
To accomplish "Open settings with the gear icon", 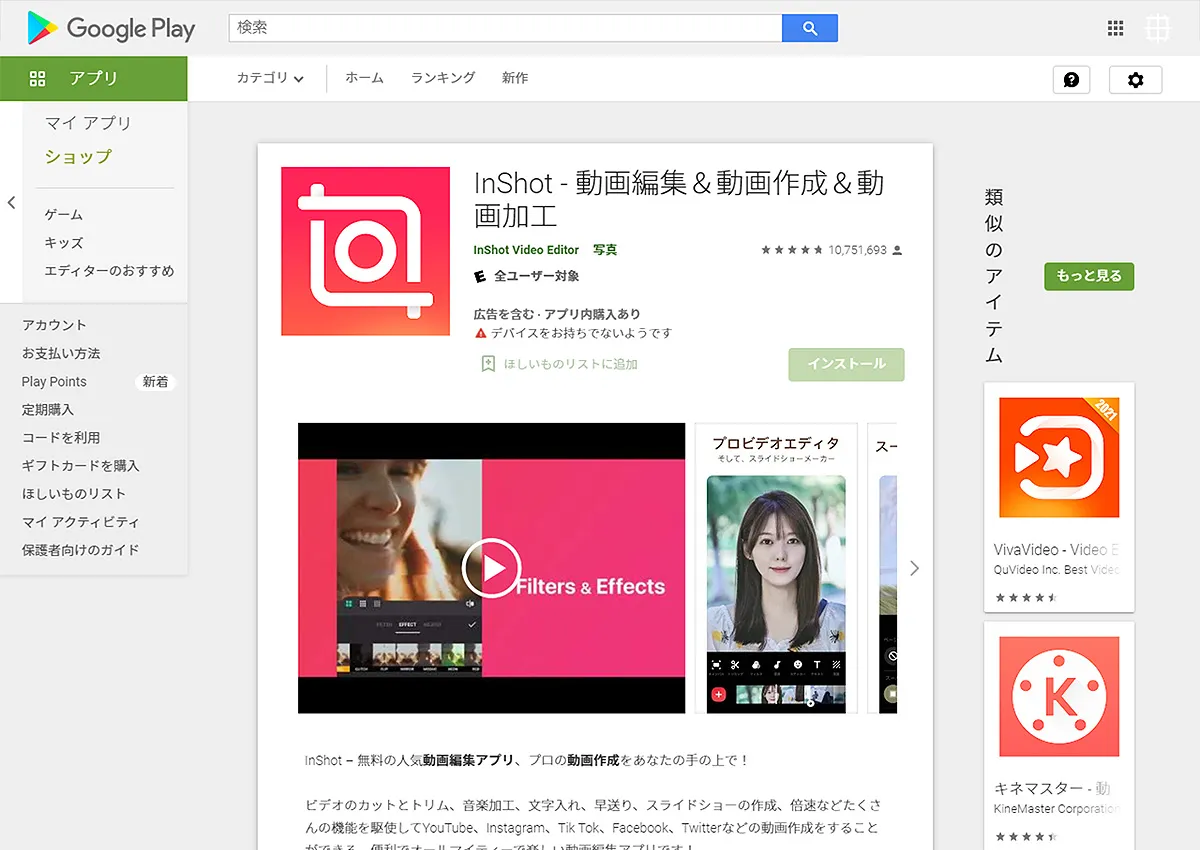I will click(1135, 80).
